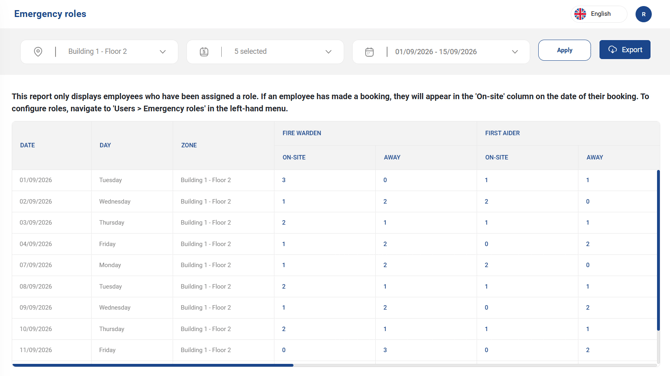Click Wednesday in the 02/09/2026 row
The image size is (670, 376).
pos(115,201)
